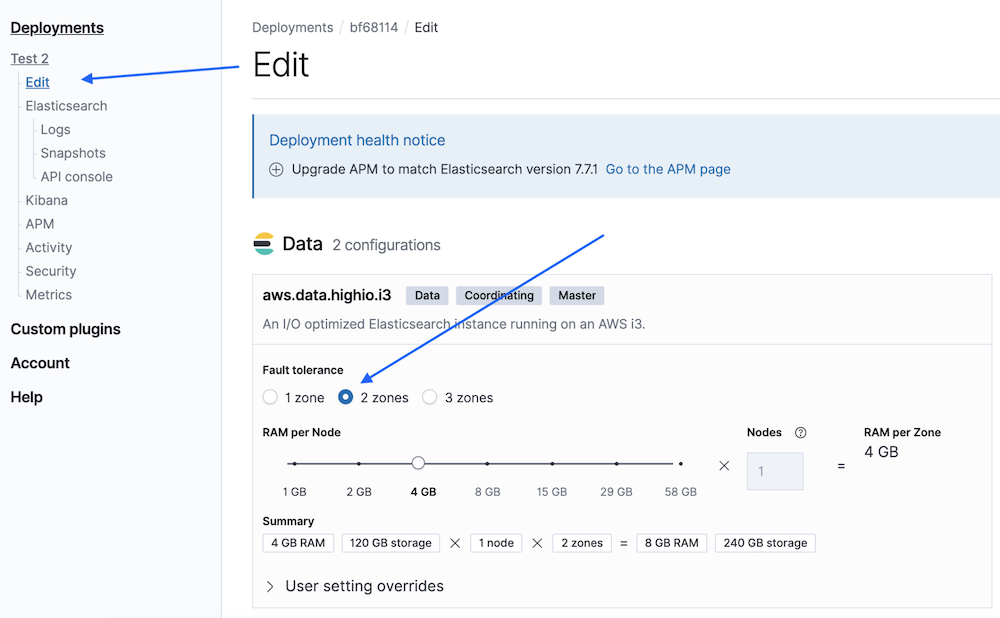The height and width of the screenshot is (618, 1000).
Task: Click the Master role badge
Action: 577,295
